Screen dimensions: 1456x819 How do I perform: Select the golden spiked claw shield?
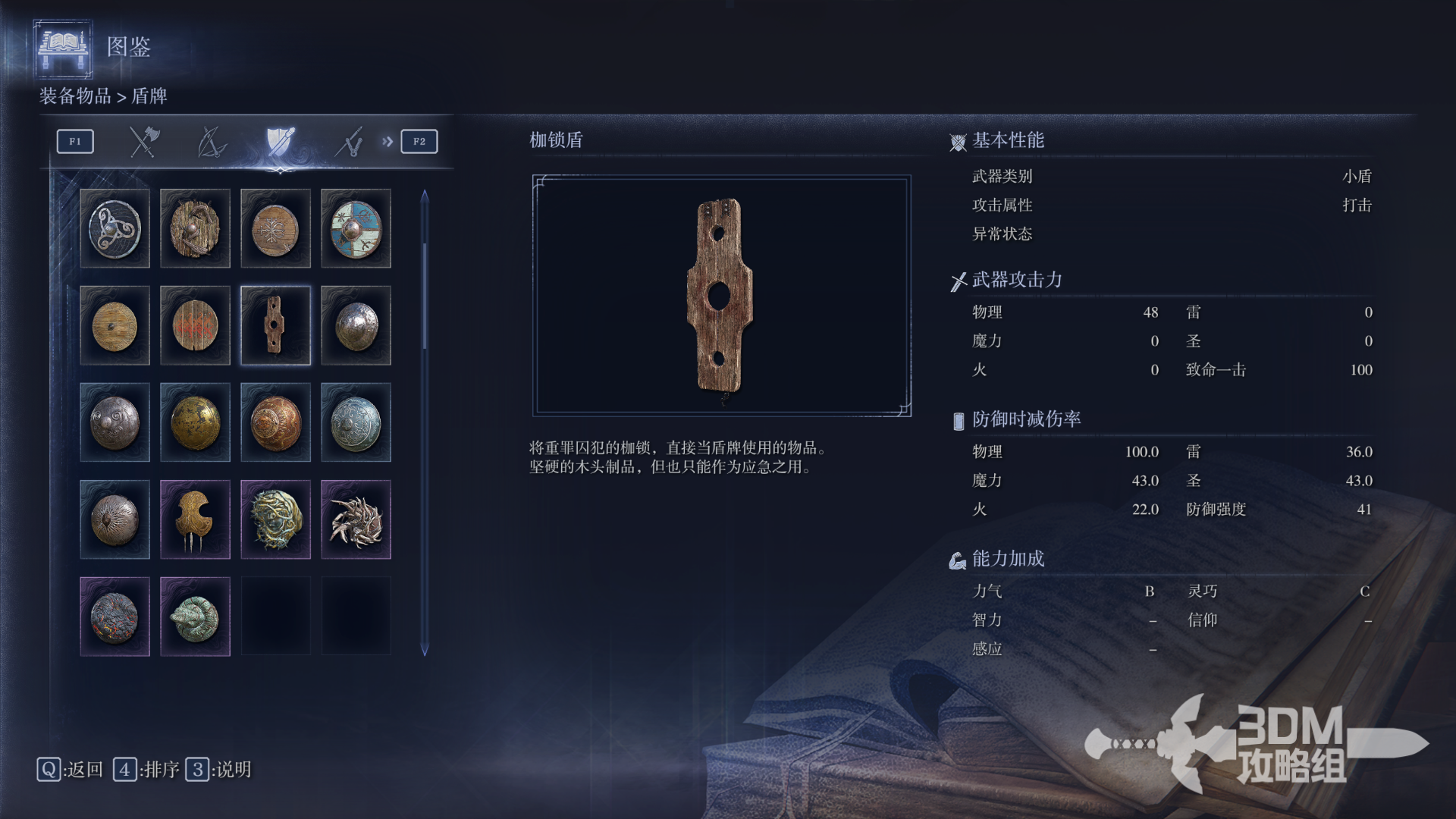click(195, 519)
